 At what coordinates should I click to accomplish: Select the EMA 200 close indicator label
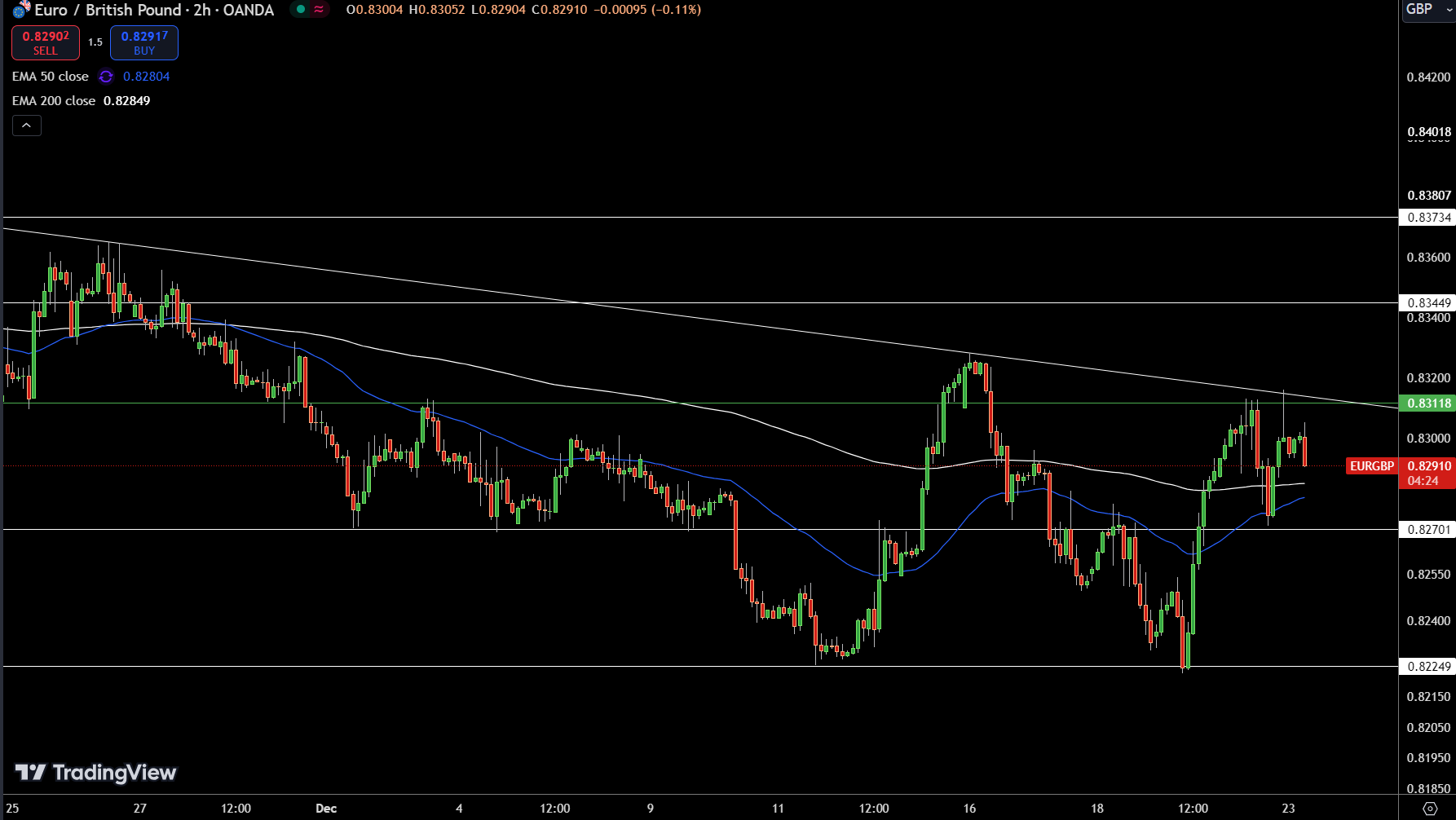click(x=54, y=101)
